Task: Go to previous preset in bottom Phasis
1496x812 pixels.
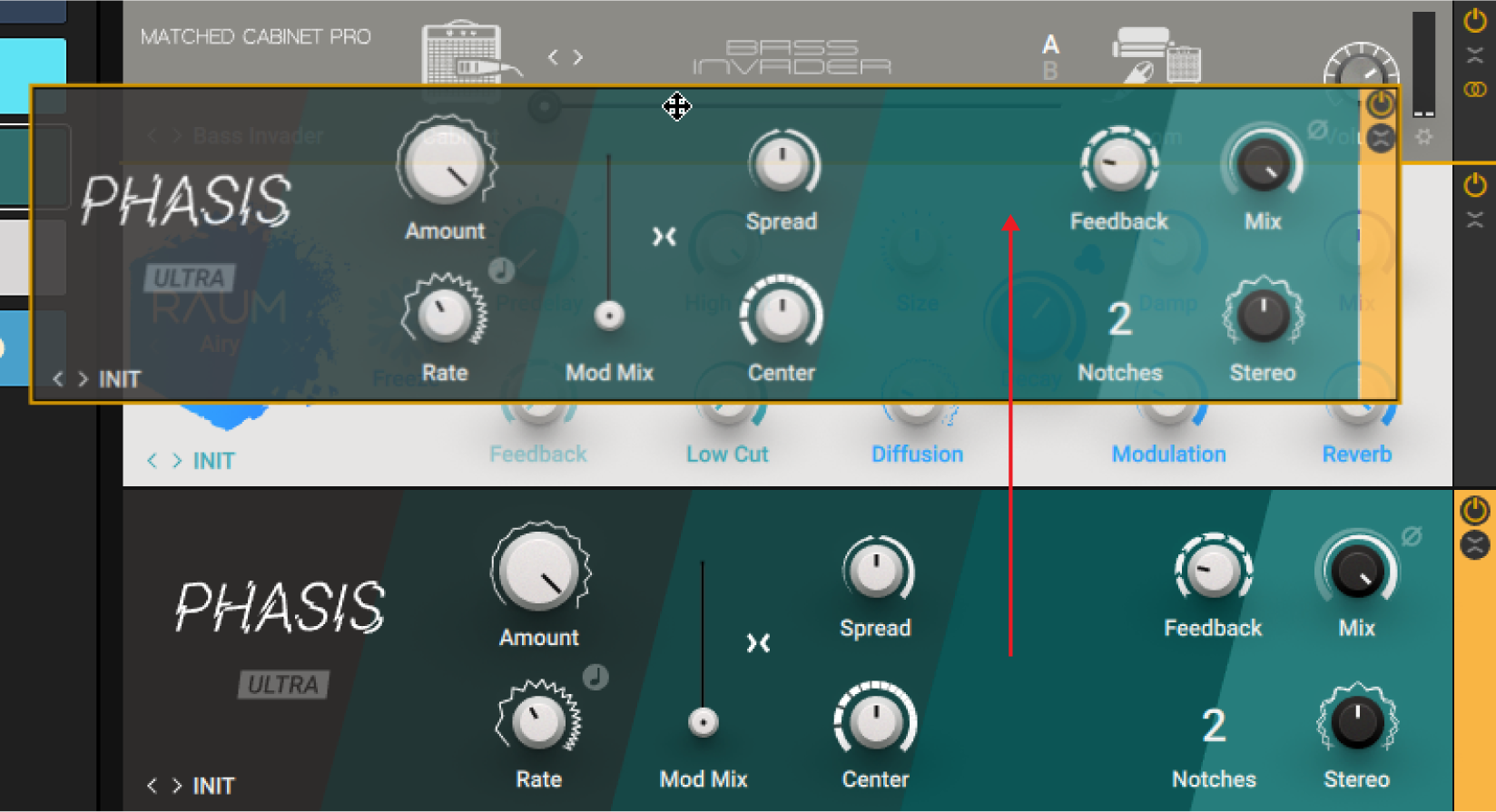Action: pyautogui.click(x=152, y=786)
